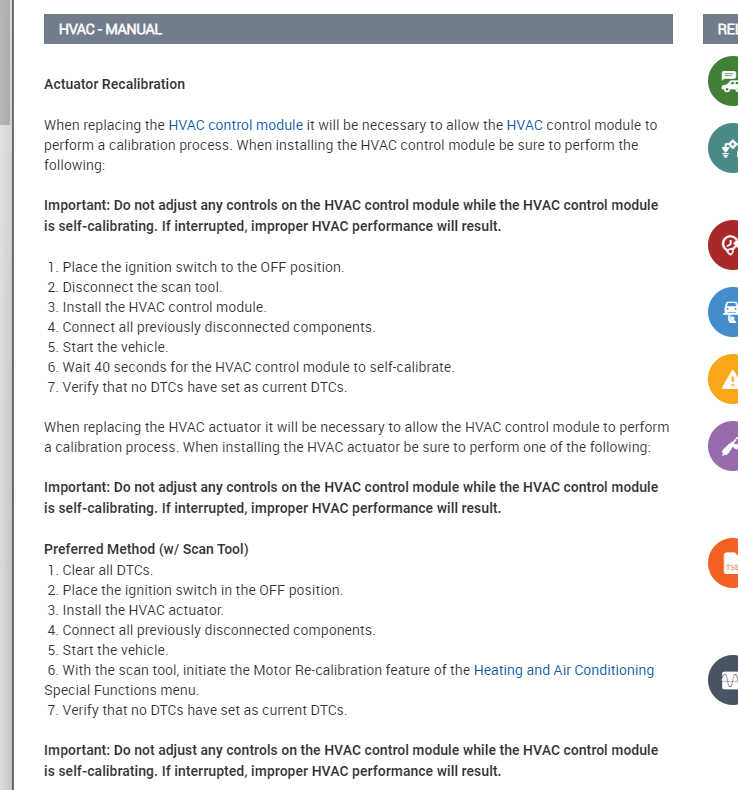This screenshot has width=738, height=790.
Task: Click the "Clear all DTCs" step
Action: [107, 570]
